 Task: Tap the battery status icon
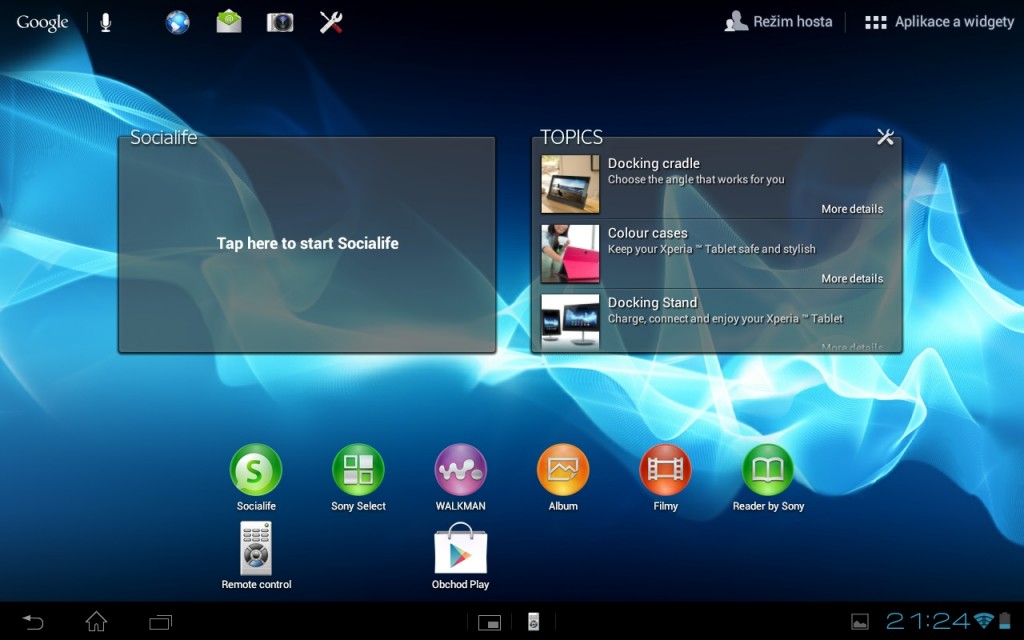pos(1004,621)
